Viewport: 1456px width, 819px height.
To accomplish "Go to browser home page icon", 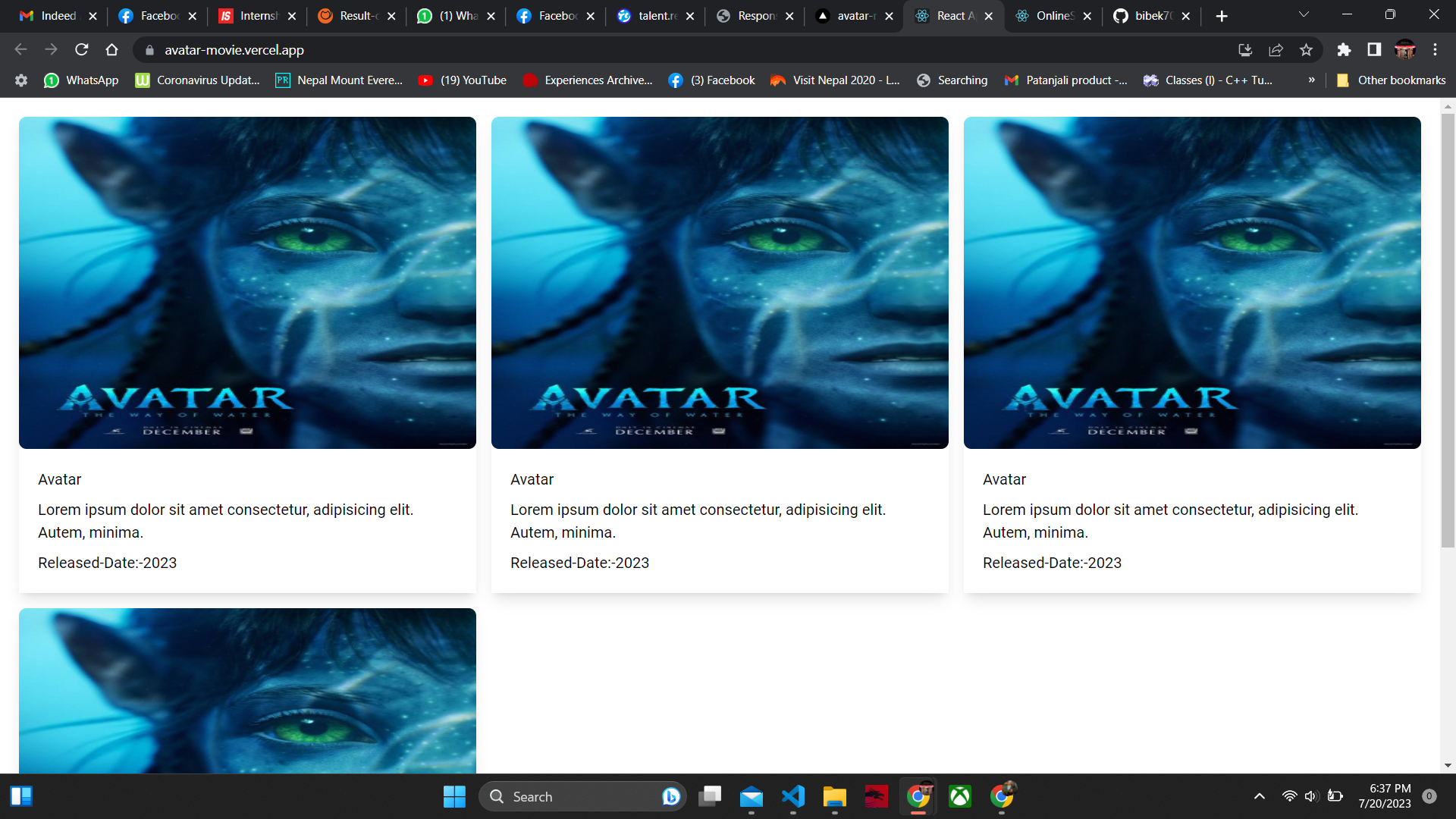I will click(111, 50).
